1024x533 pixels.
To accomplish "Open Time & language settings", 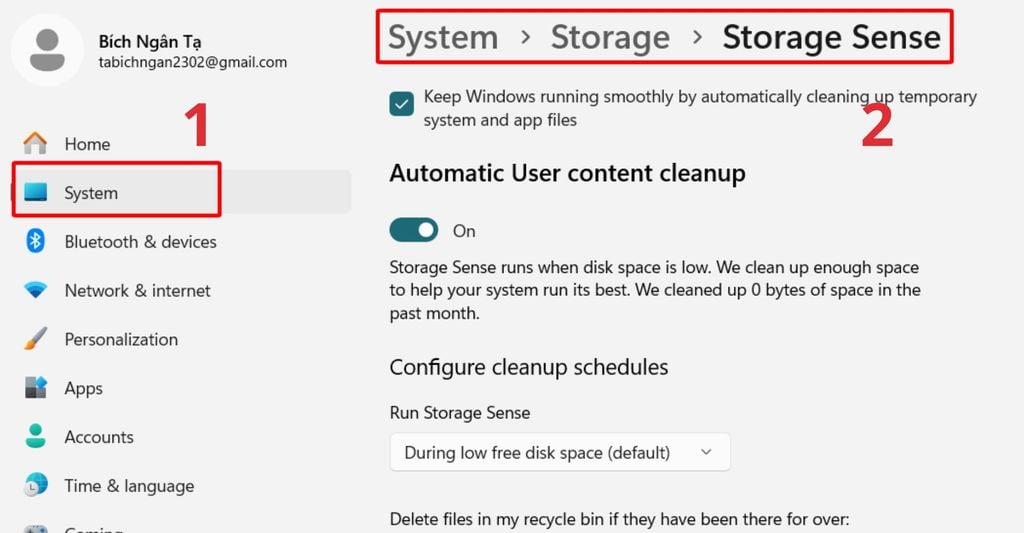I will pos(181,485).
